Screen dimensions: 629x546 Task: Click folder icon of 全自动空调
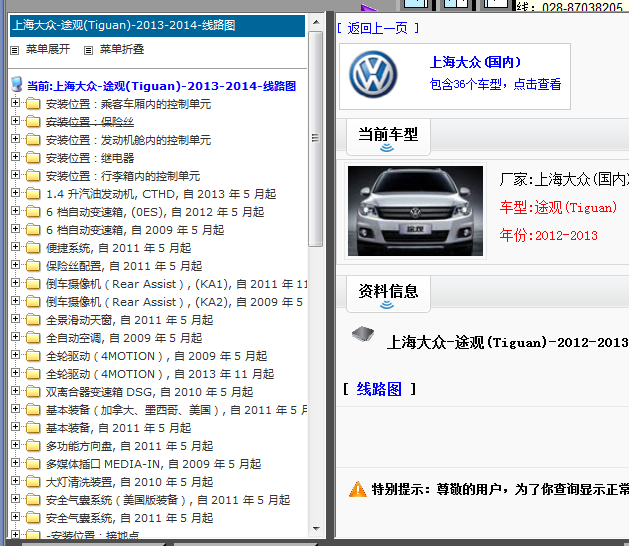[x=33, y=338]
